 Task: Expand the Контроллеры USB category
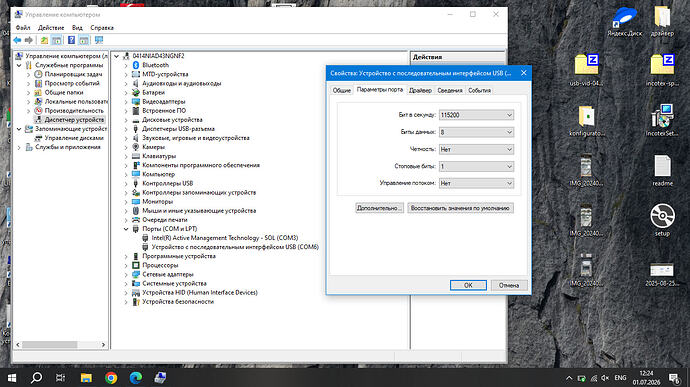[126, 184]
